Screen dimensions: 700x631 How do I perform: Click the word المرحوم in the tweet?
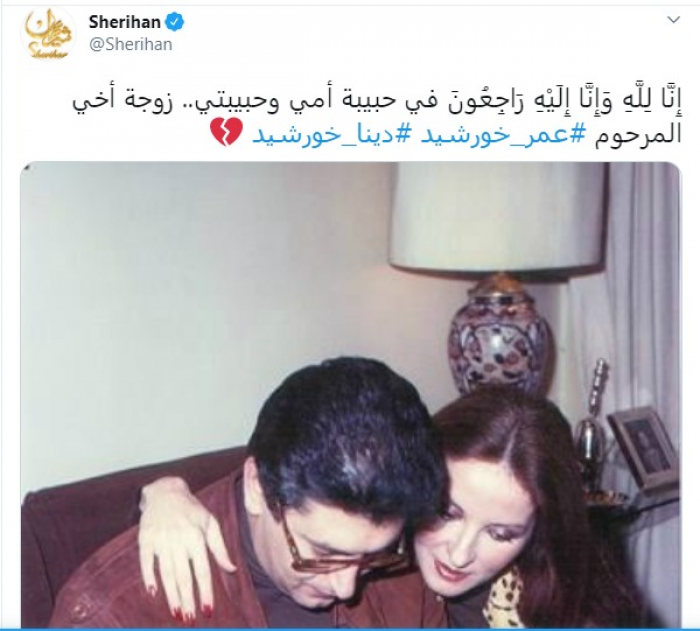coord(638,135)
